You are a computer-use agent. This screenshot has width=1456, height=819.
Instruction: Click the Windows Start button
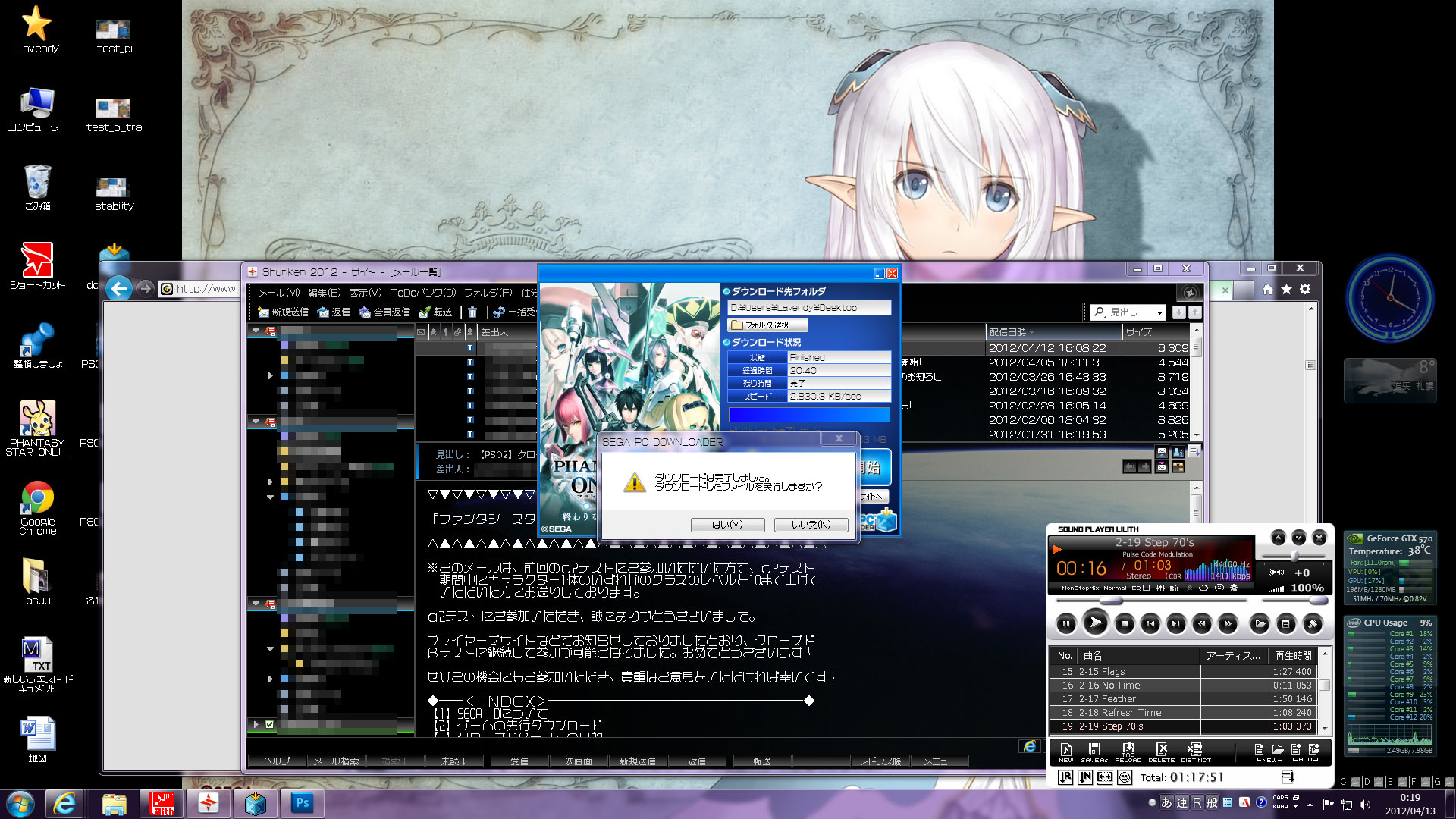[x=20, y=803]
